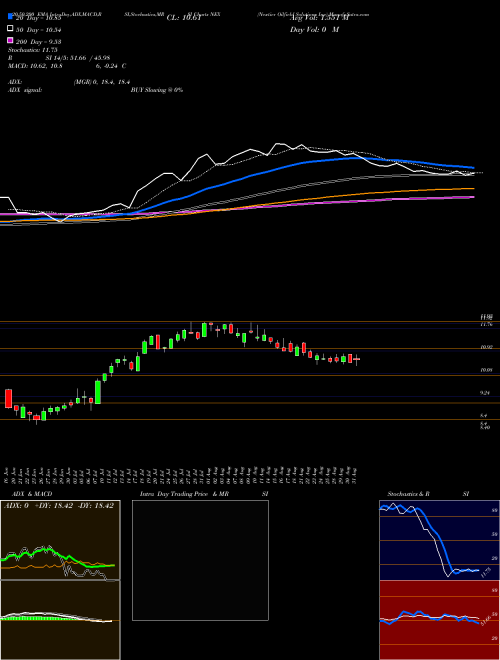The height and width of the screenshot is (660, 500).
Task: Click the 10.08 price axis label
Action: coord(486,370)
